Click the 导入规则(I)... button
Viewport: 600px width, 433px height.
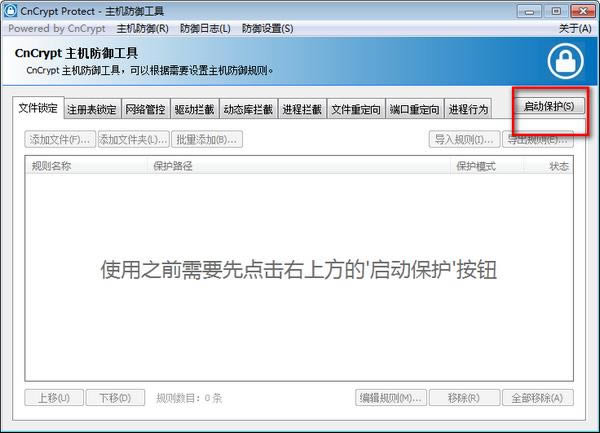pos(464,140)
